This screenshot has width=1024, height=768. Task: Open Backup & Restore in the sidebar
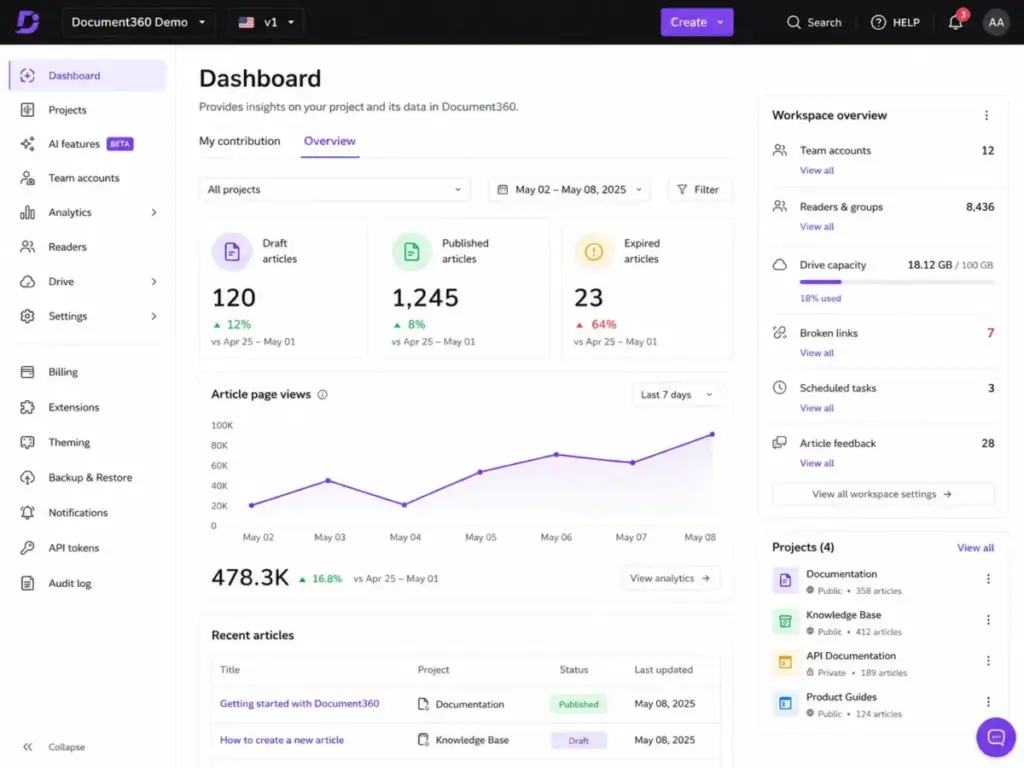coord(88,477)
